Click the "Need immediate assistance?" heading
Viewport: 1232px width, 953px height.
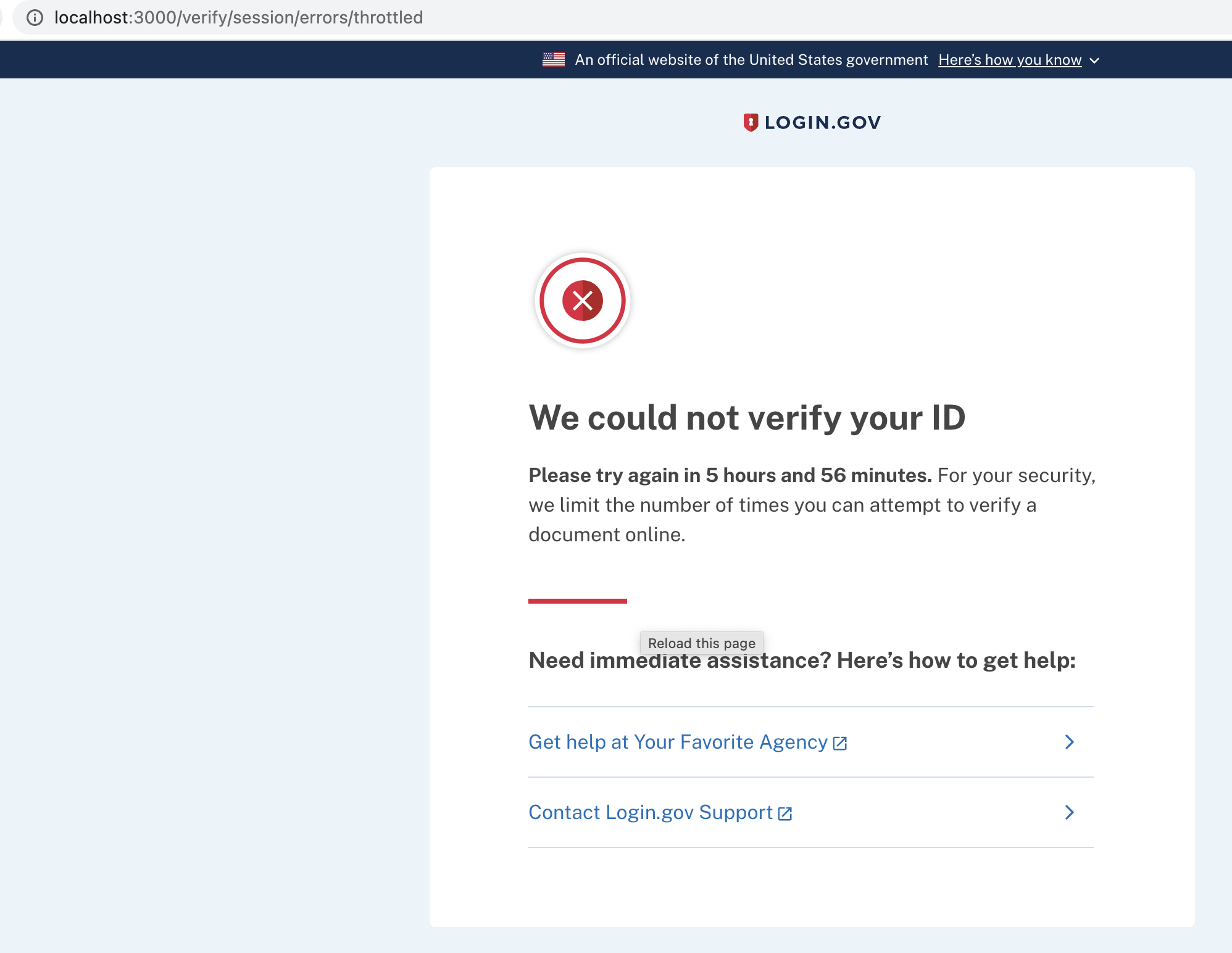point(801,660)
